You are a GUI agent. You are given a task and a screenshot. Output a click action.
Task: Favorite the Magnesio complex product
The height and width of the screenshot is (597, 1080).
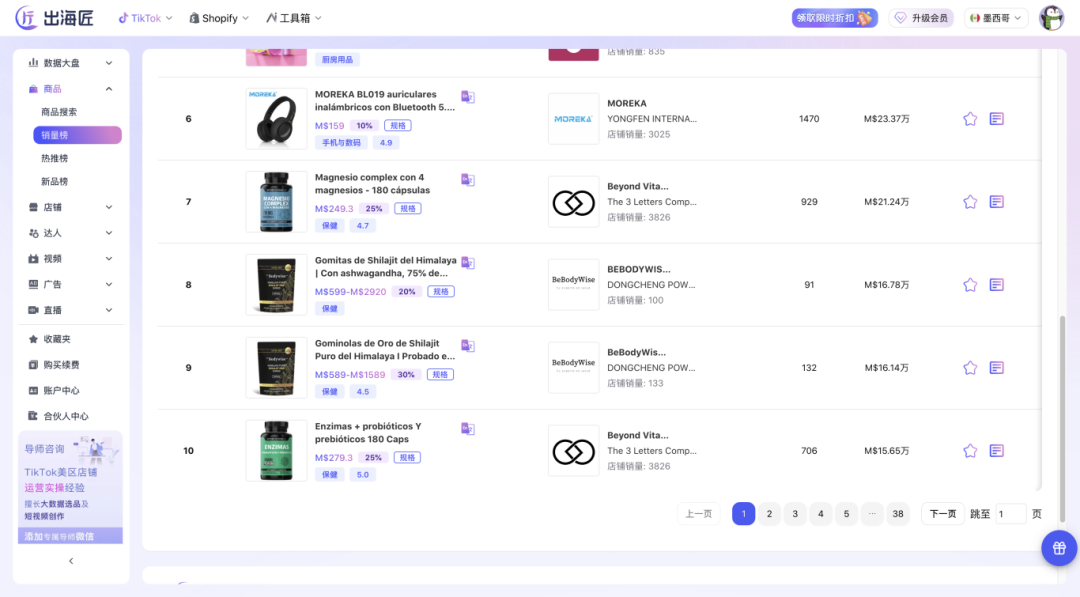970,202
